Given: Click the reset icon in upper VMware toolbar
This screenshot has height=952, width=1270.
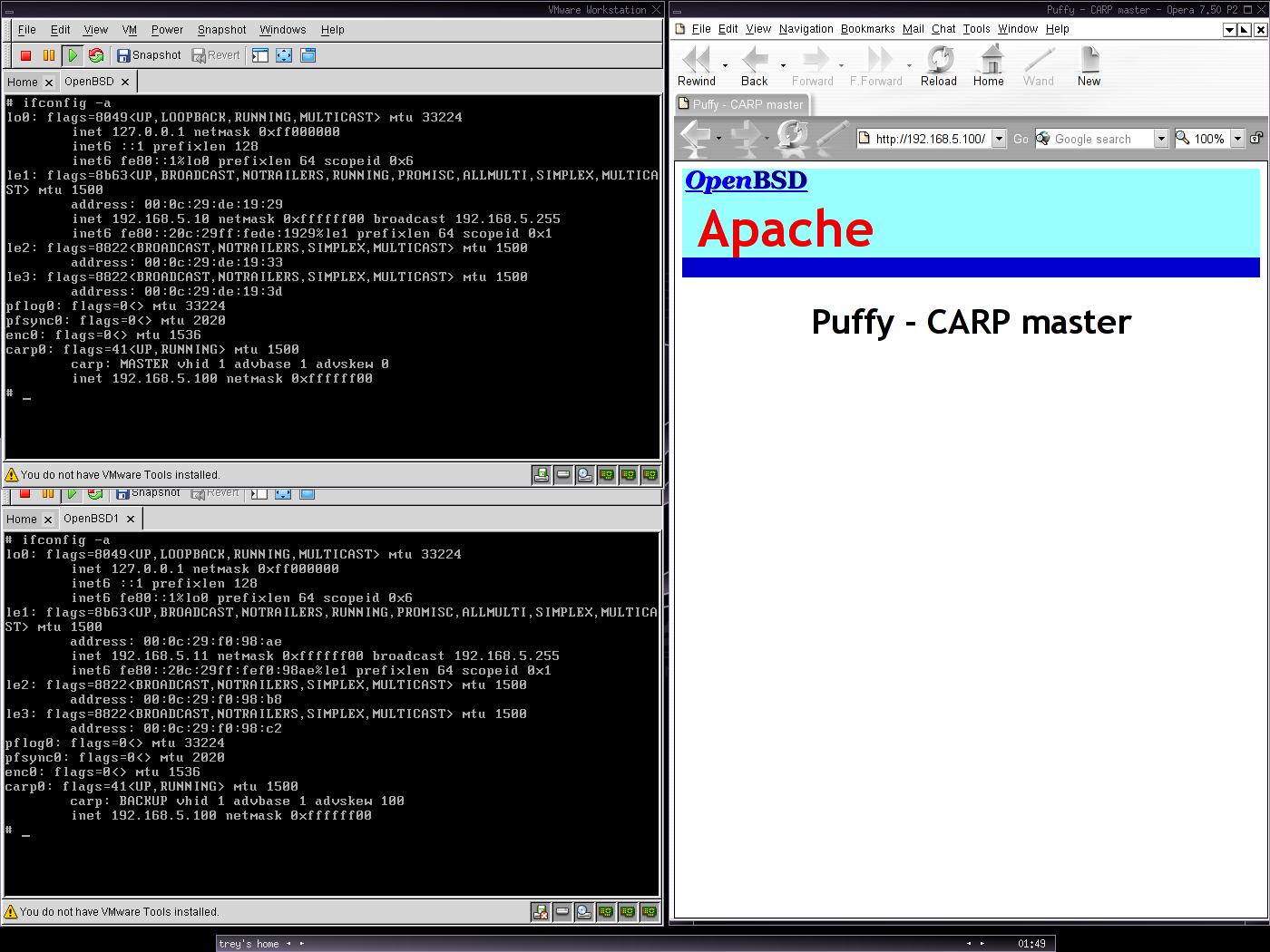Looking at the screenshot, I should [96, 55].
